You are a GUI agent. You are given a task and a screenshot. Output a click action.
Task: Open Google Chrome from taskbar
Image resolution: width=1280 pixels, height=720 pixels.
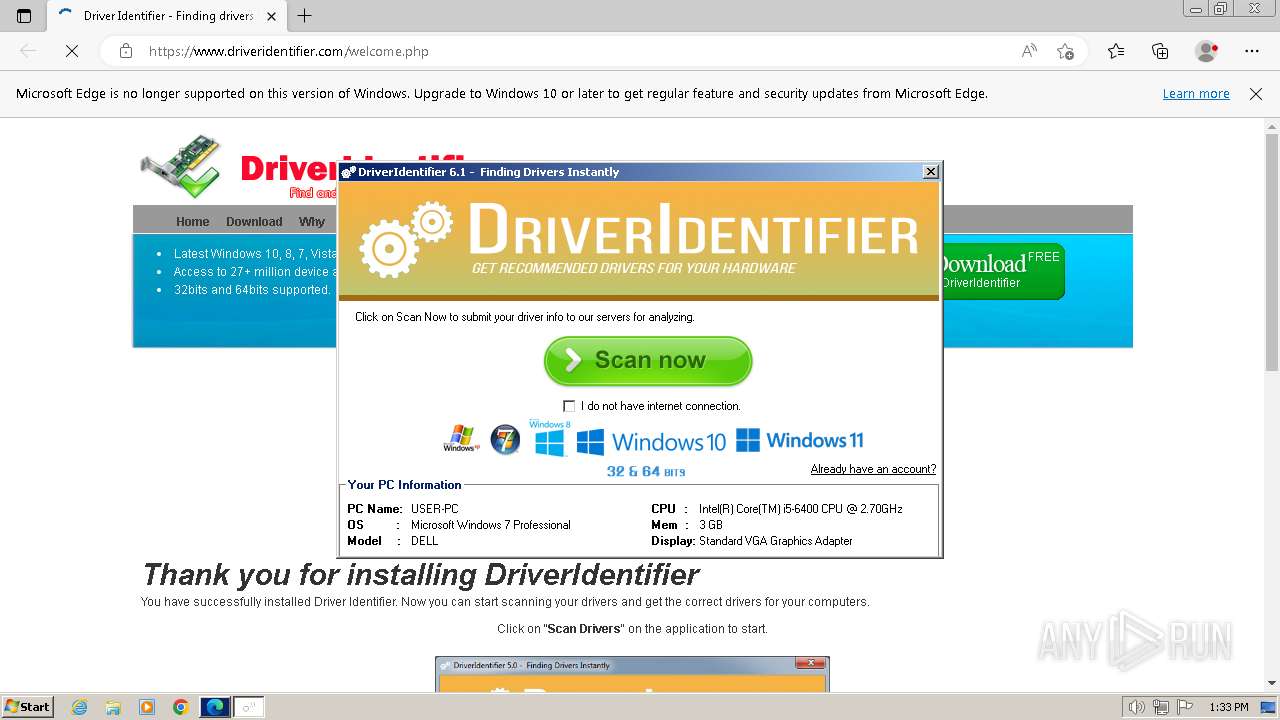(x=180, y=707)
